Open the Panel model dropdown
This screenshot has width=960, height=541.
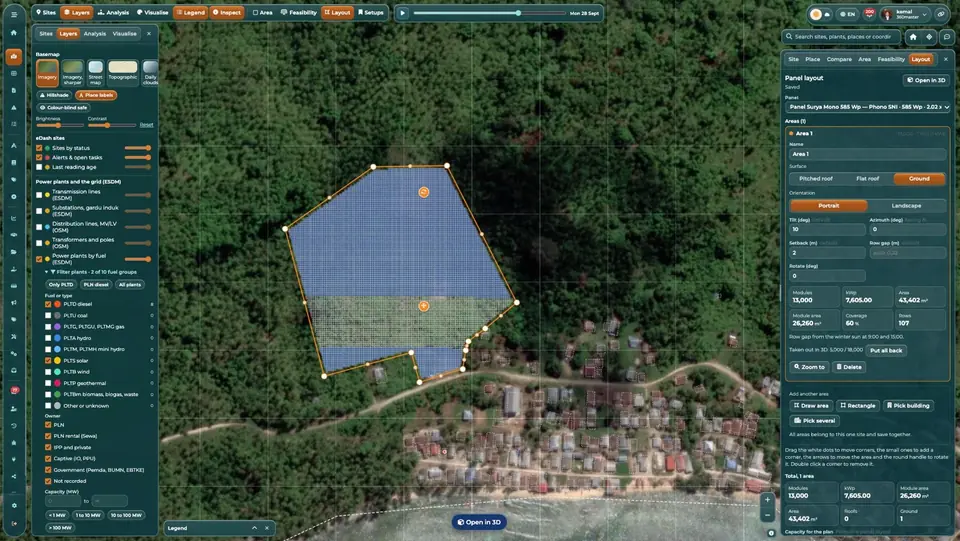pyautogui.click(x=868, y=107)
